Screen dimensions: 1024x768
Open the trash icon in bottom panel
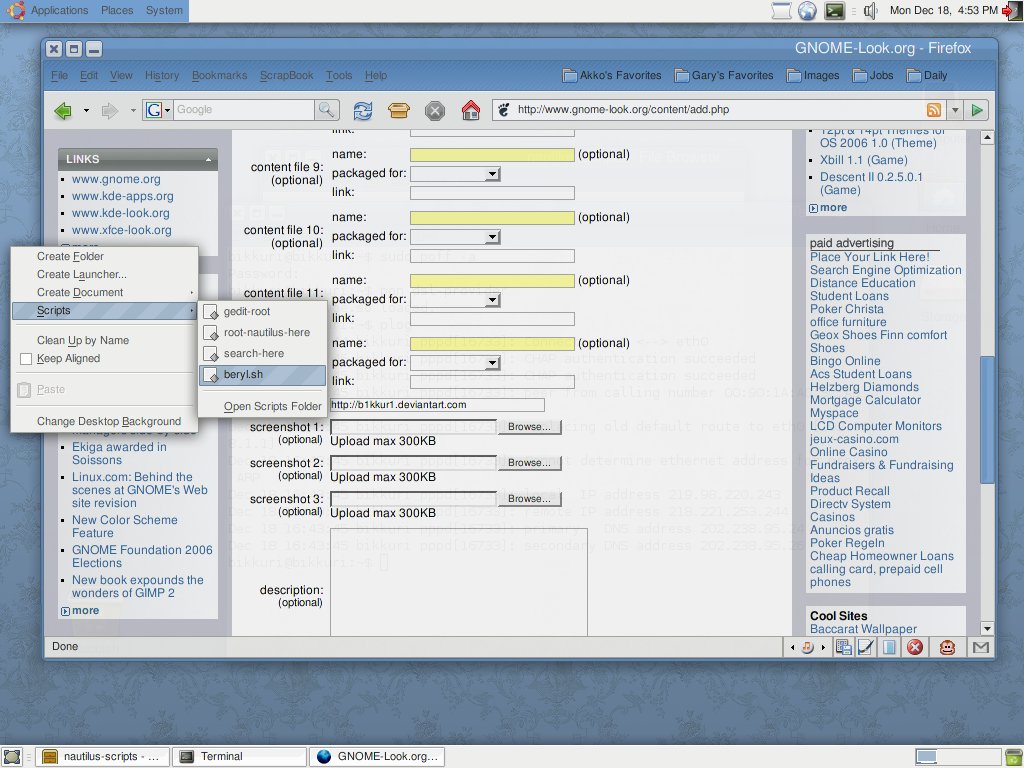(1014, 756)
